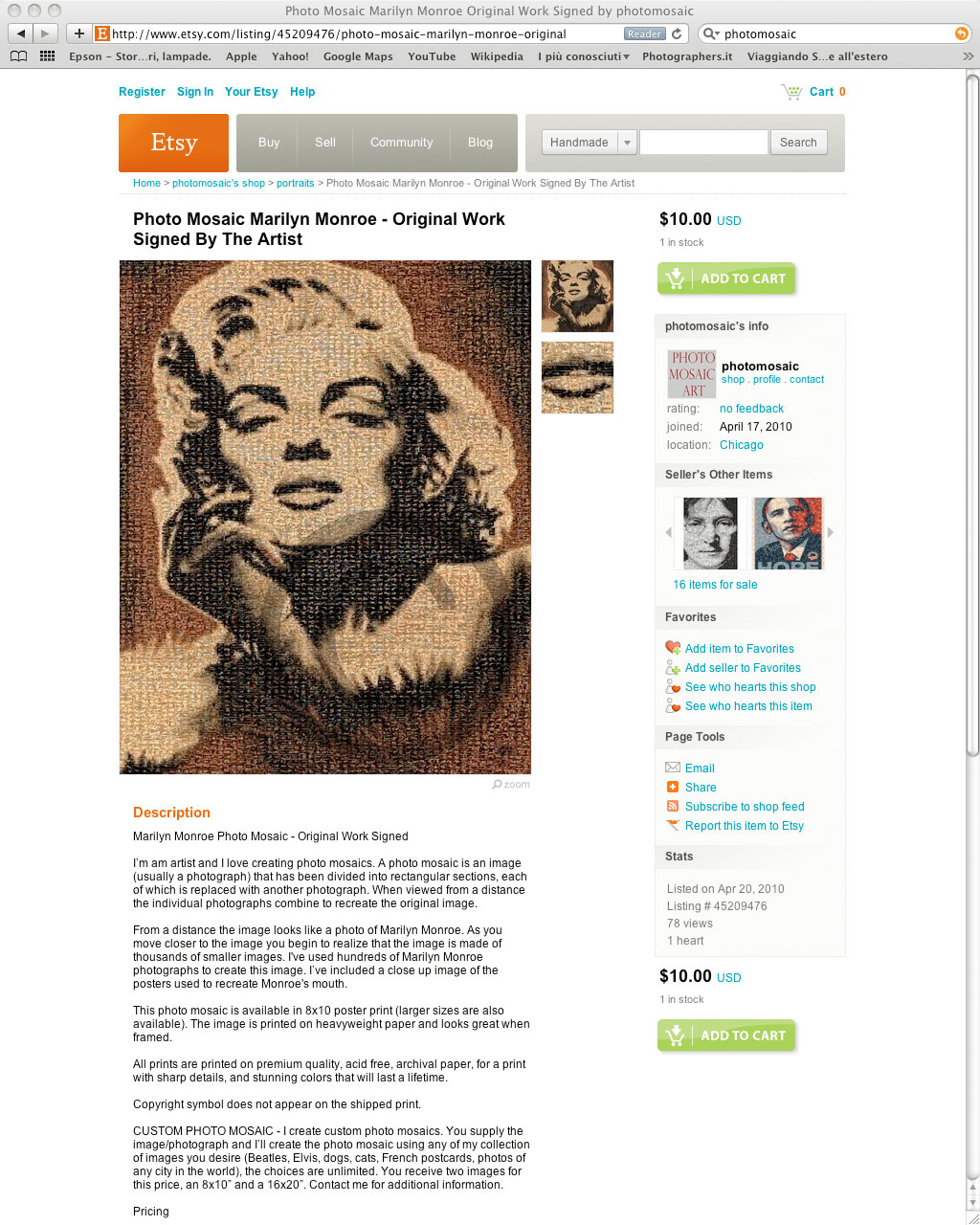
Task: Show more bookmarks via the overflow chevron
Action: click(968, 56)
